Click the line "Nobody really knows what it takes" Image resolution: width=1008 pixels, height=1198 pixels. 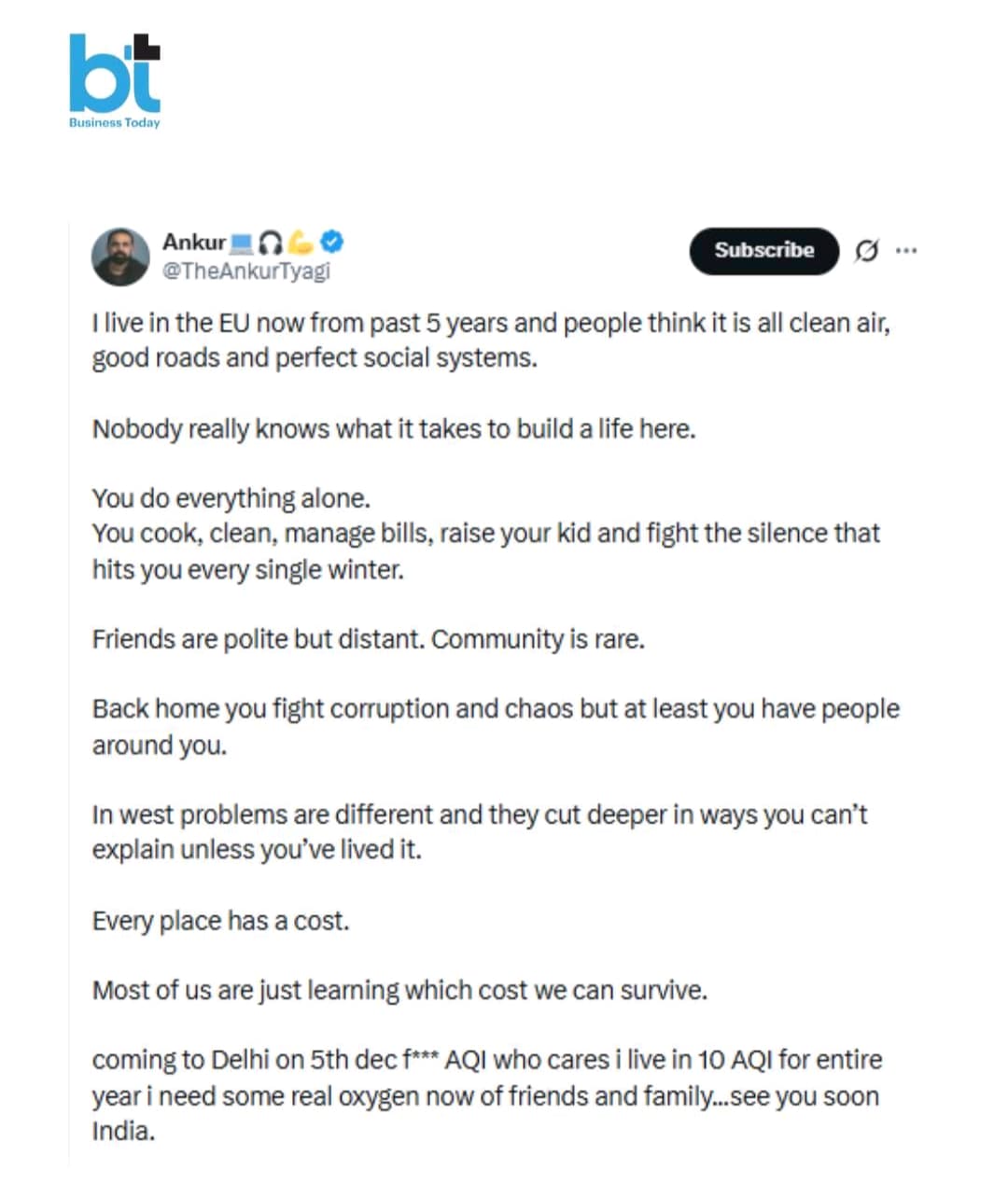click(393, 429)
